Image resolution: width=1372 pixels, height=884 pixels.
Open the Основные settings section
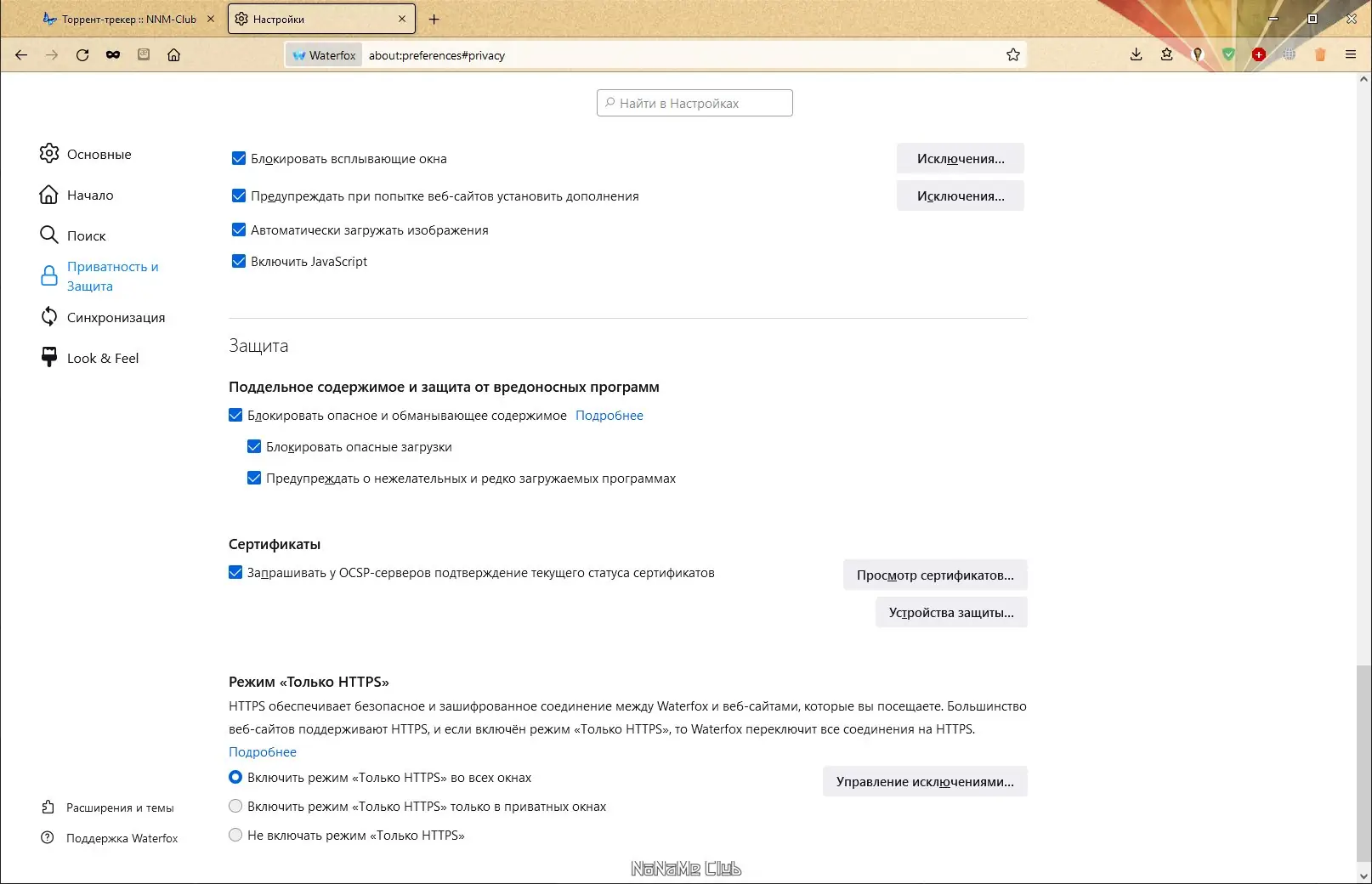point(86,154)
